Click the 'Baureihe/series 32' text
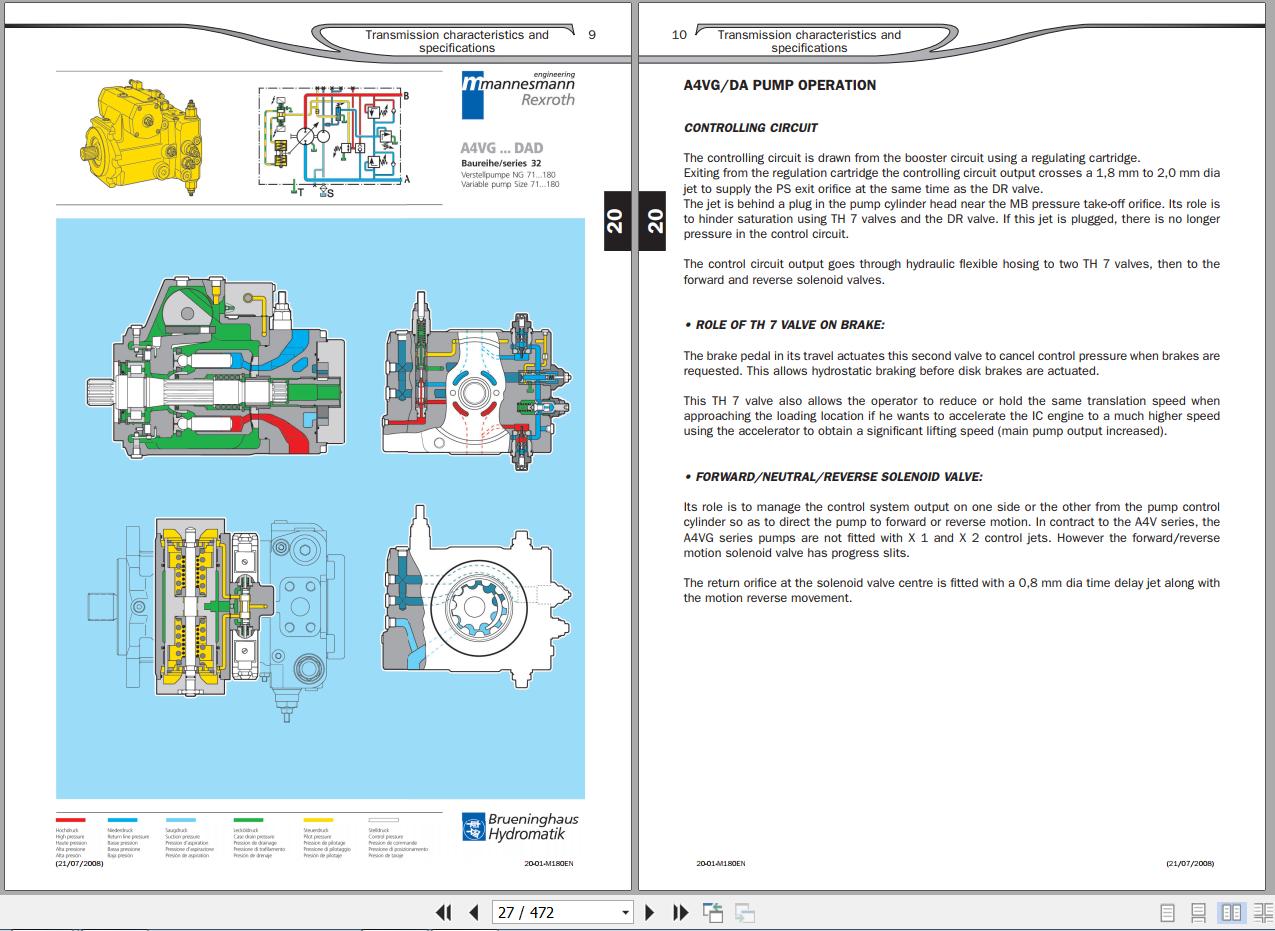 point(501,164)
